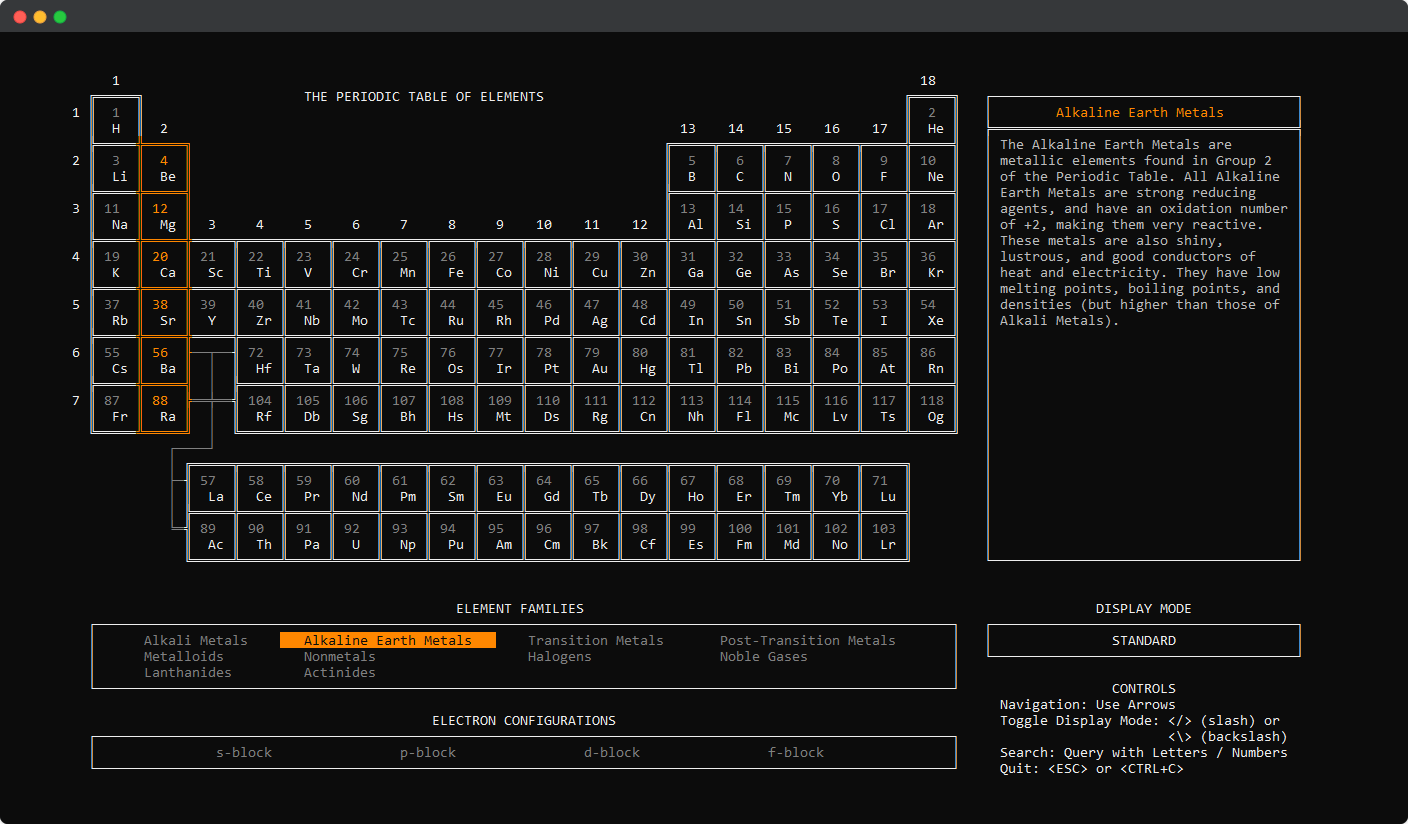The height and width of the screenshot is (824, 1408).
Task: Select the Hydrogen element cell
Action: click(x=115, y=120)
